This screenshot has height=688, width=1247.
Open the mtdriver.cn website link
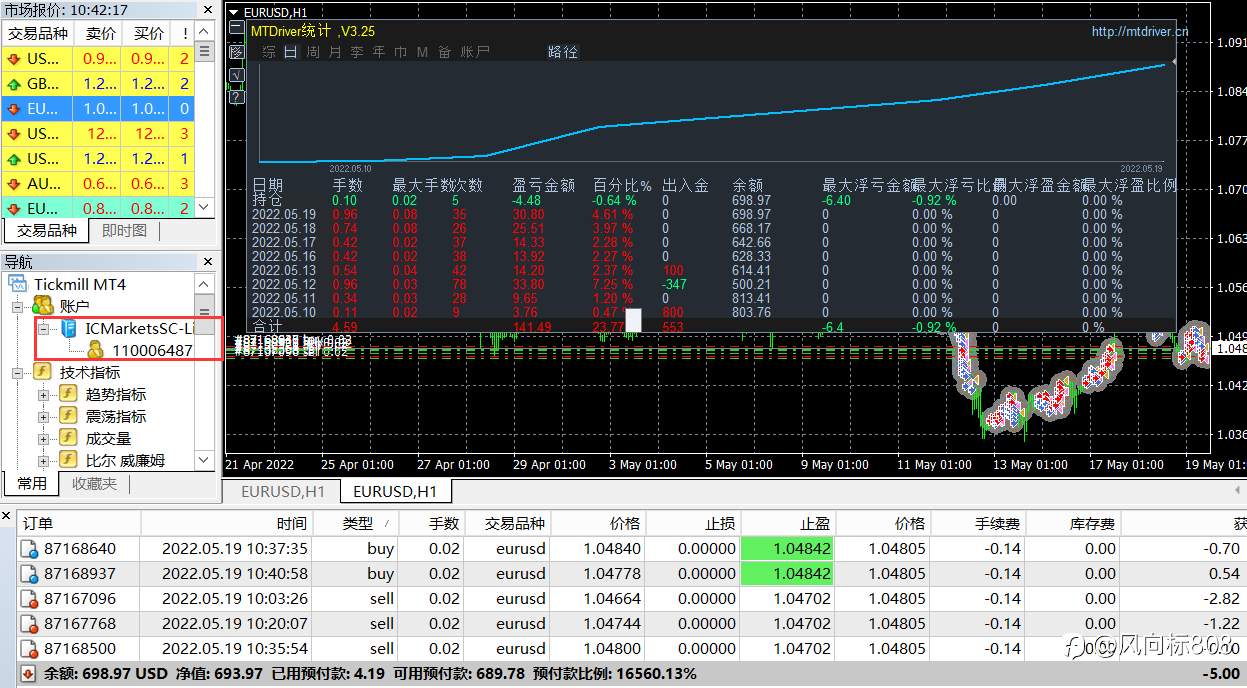point(1139,31)
